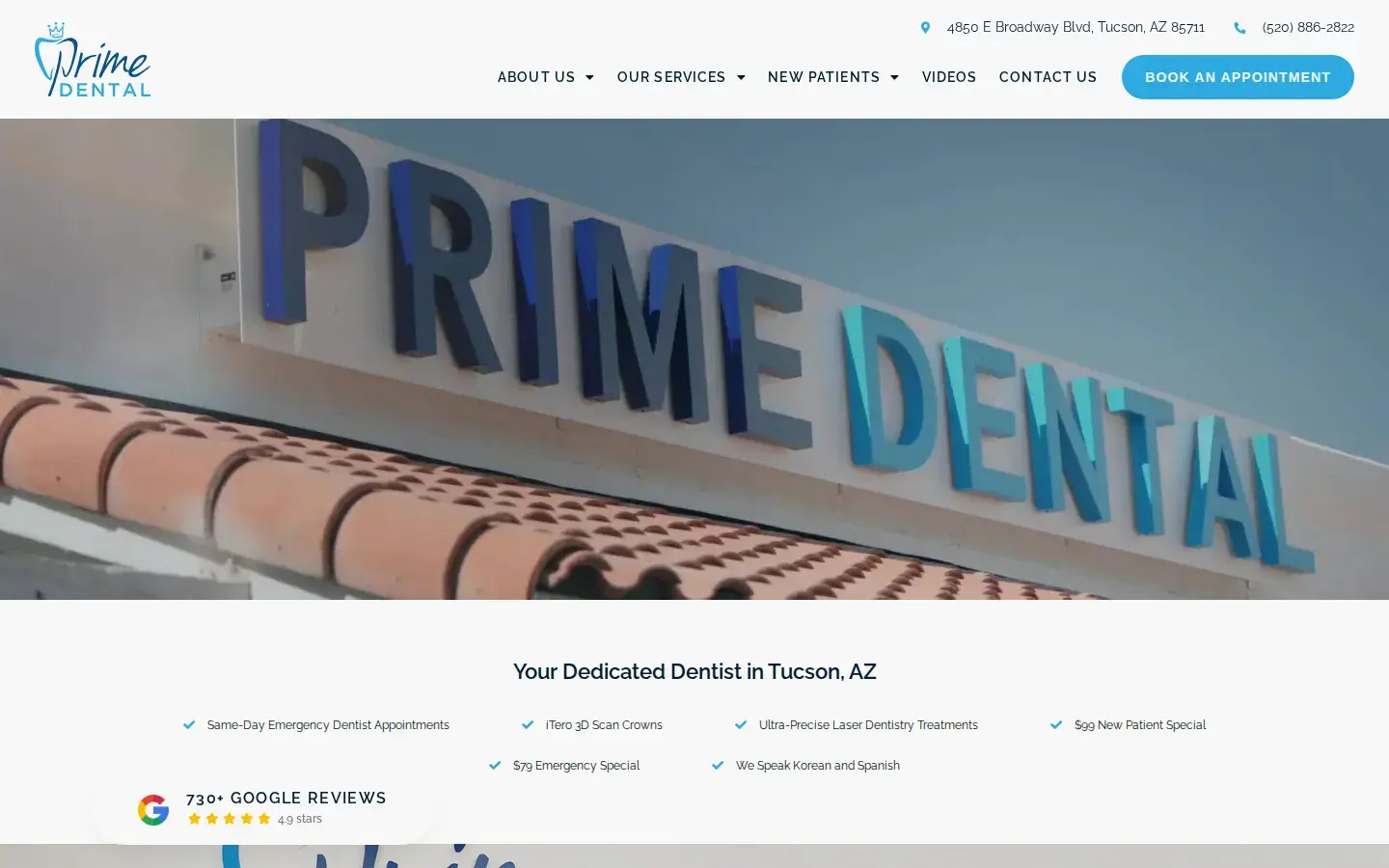Open the 4850 E Broadway Blvd address link
Viewport: 1389px width, 868px height.
1076,28
